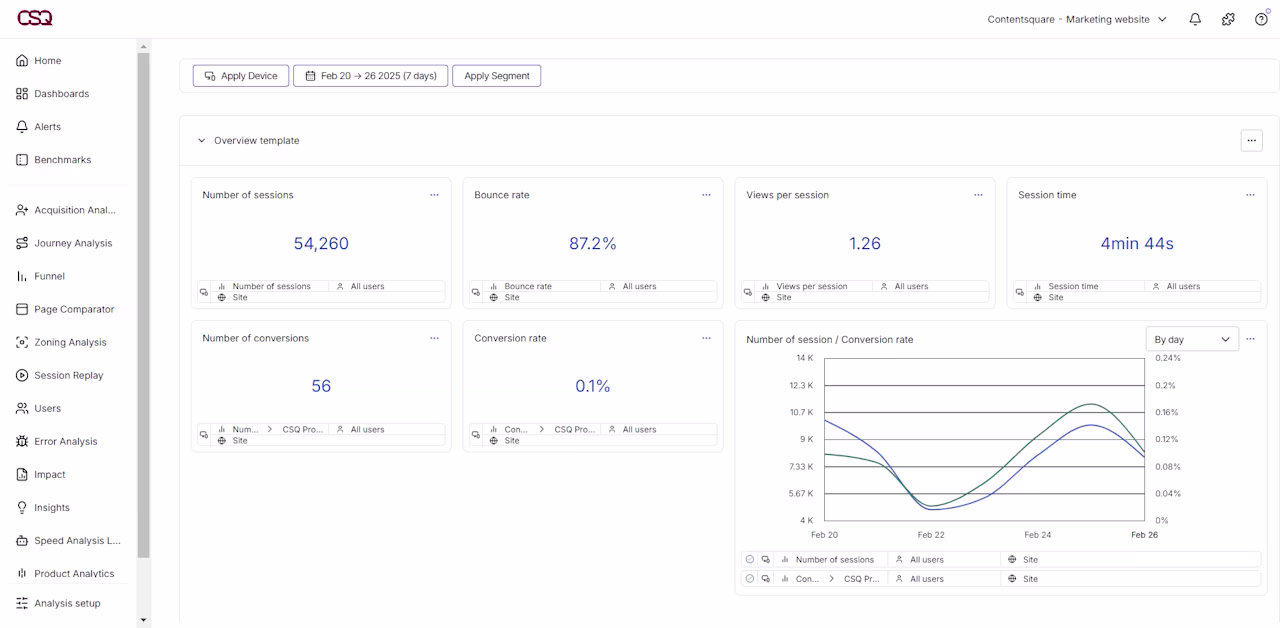
Task: Click the Error Analysis bug icon
Action: [x=22, y=441]
